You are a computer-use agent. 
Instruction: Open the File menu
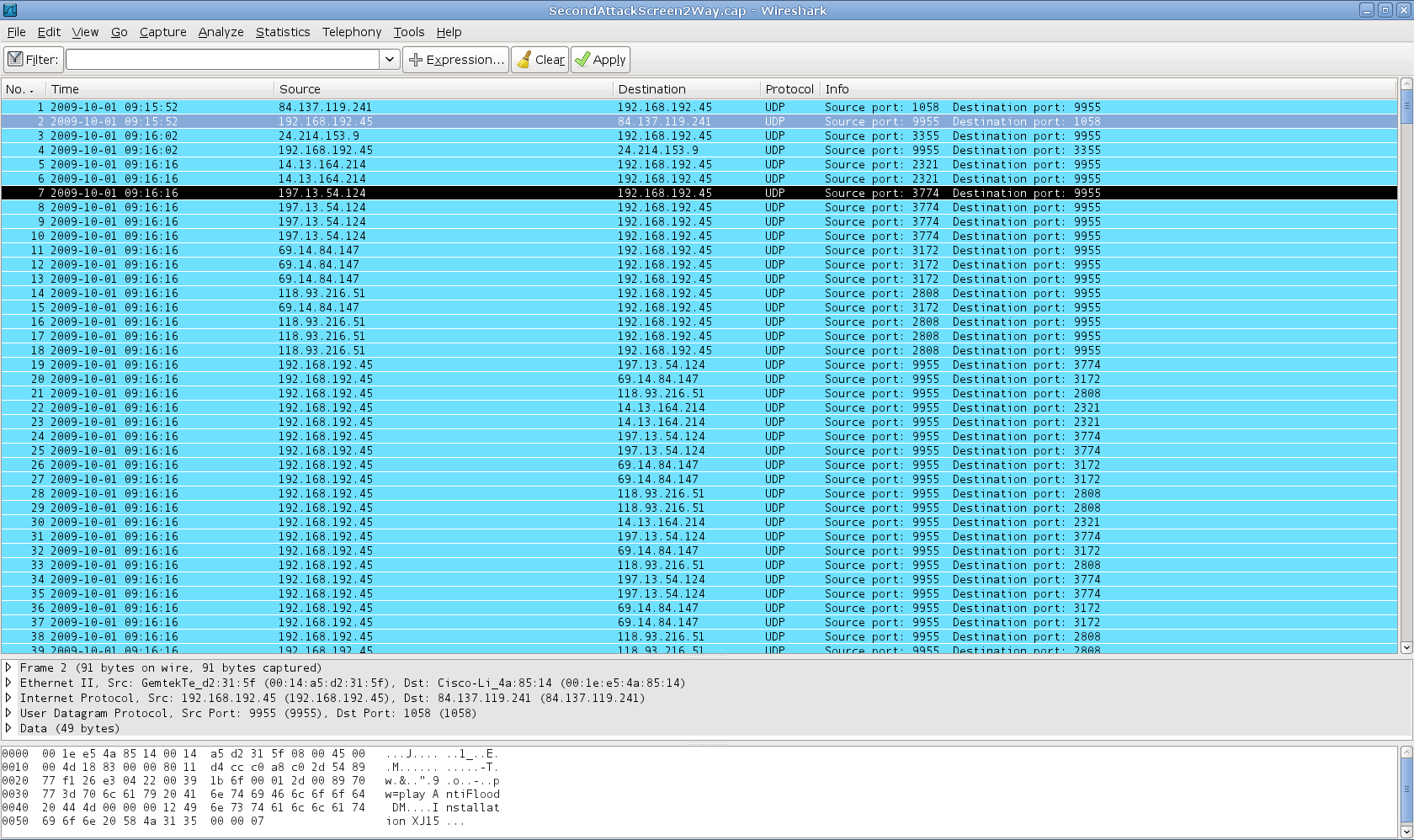(16, 32)
